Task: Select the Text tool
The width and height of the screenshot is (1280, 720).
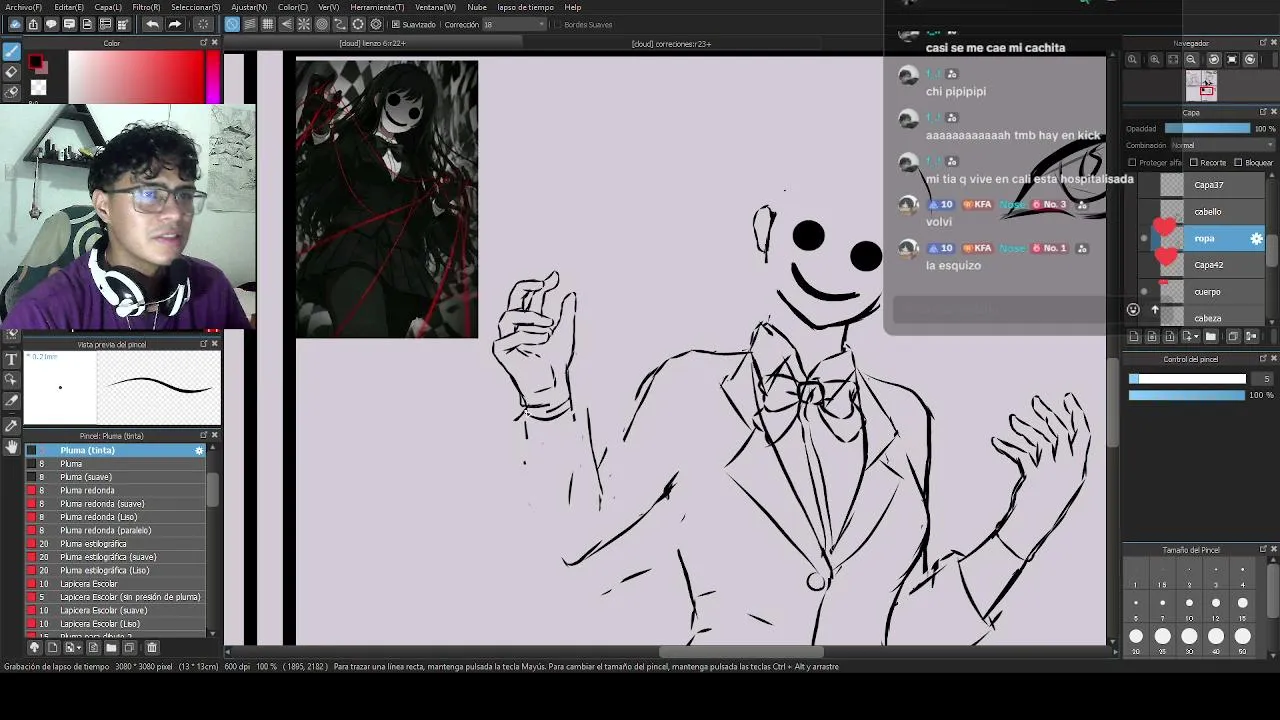Action: 12,359
